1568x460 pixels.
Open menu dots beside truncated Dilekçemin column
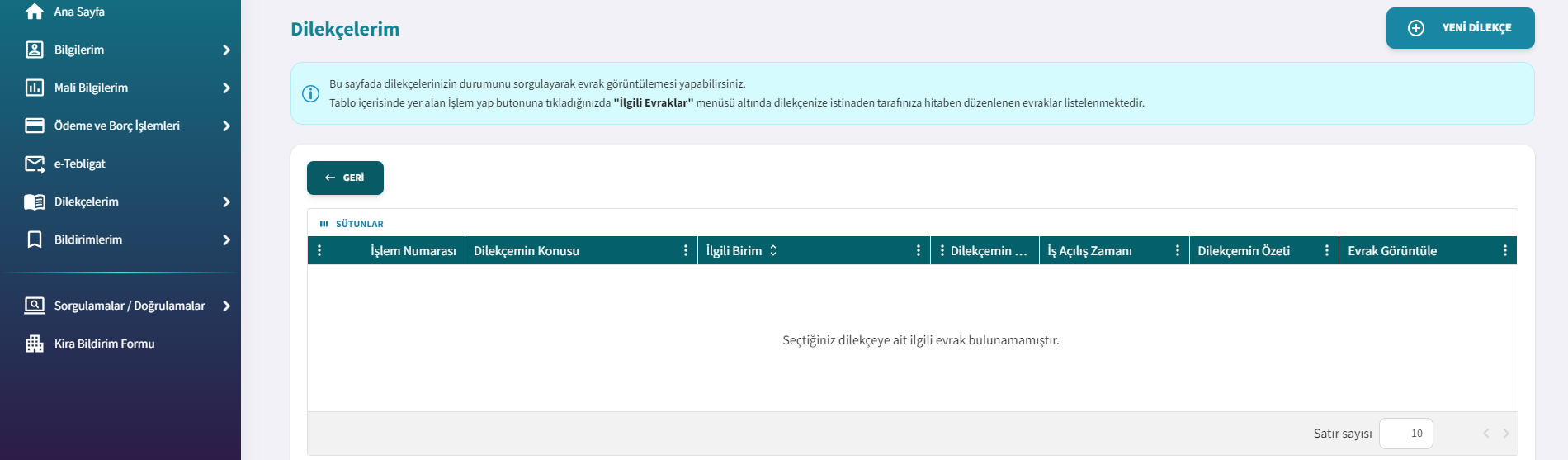942,250
